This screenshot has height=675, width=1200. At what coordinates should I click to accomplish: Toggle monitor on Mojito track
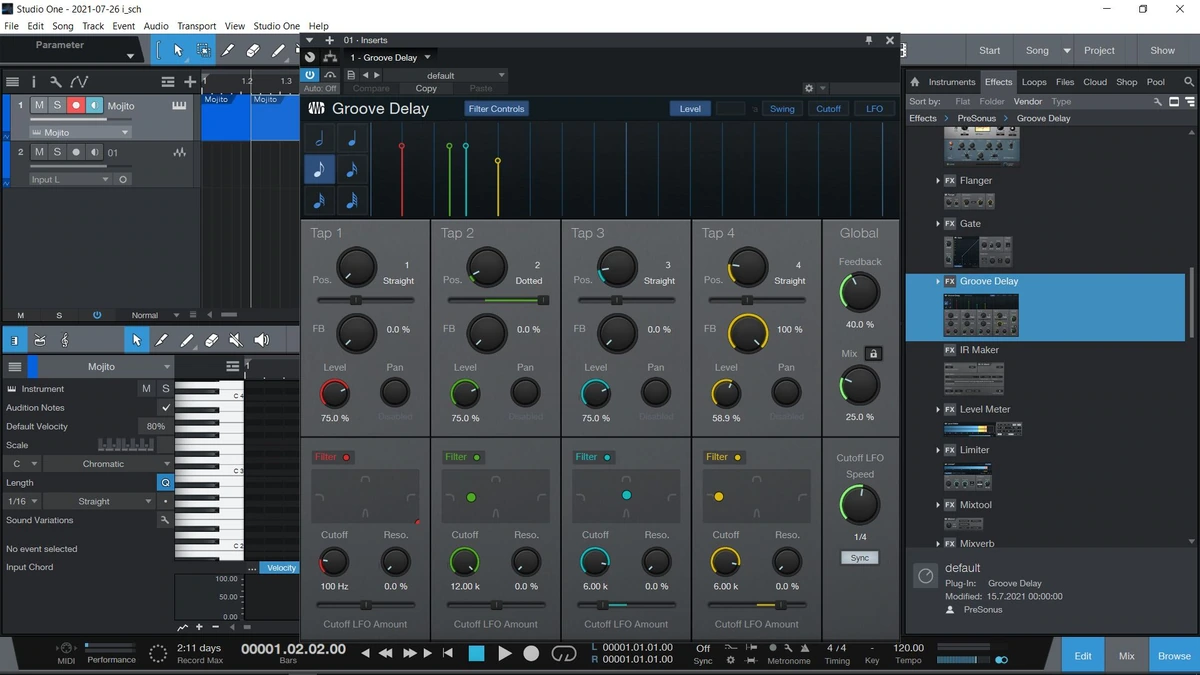coord(93,105)
